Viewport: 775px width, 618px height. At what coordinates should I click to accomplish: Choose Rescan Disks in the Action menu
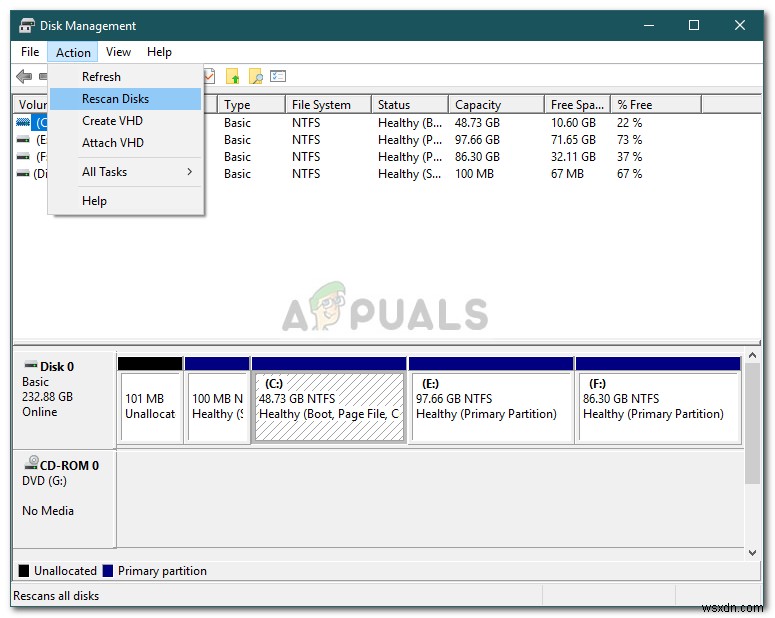tap(126, 99)
